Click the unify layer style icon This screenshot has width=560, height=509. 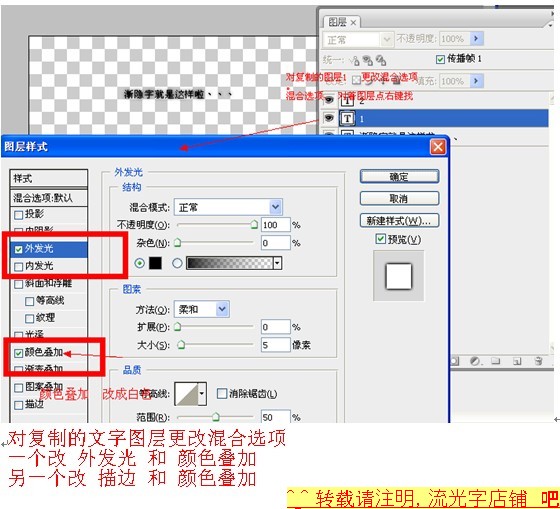point(381,60)
